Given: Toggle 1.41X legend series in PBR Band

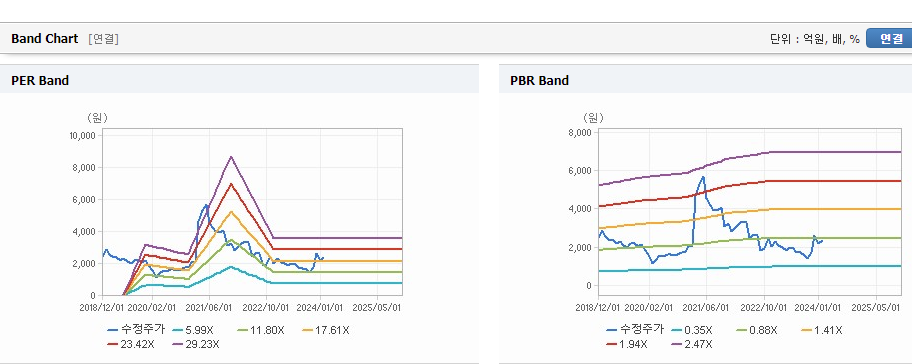Looking at the screenshot, I should coord(821,330).
